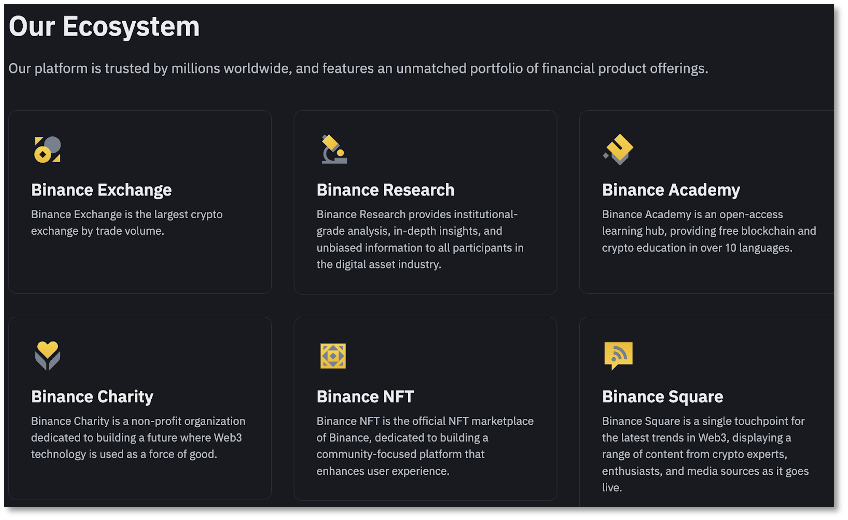848x520 pixels.
Task: Select the Binance Charity heading
Action: [92, 396]
